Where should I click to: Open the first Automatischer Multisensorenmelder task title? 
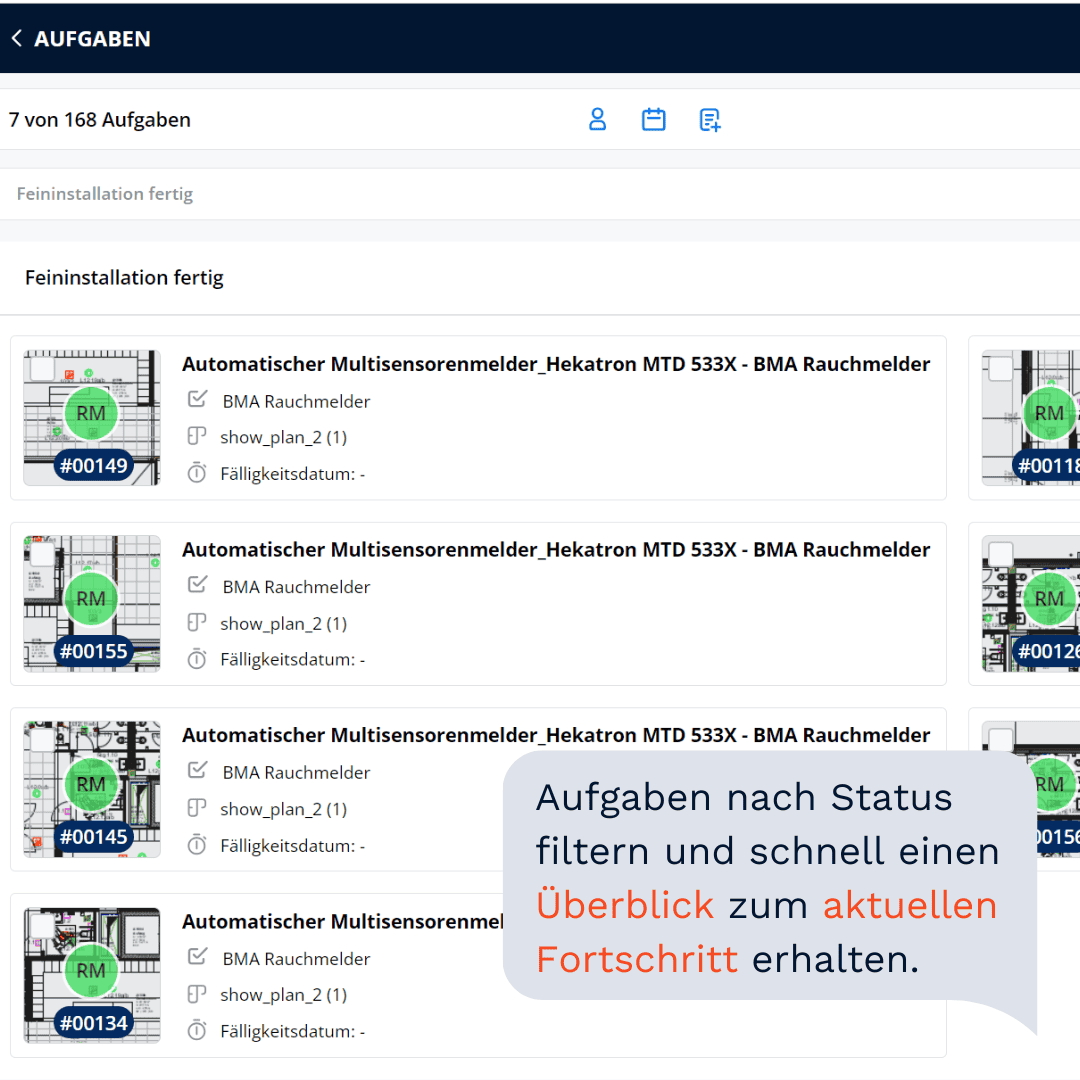(x=555, y=364)
